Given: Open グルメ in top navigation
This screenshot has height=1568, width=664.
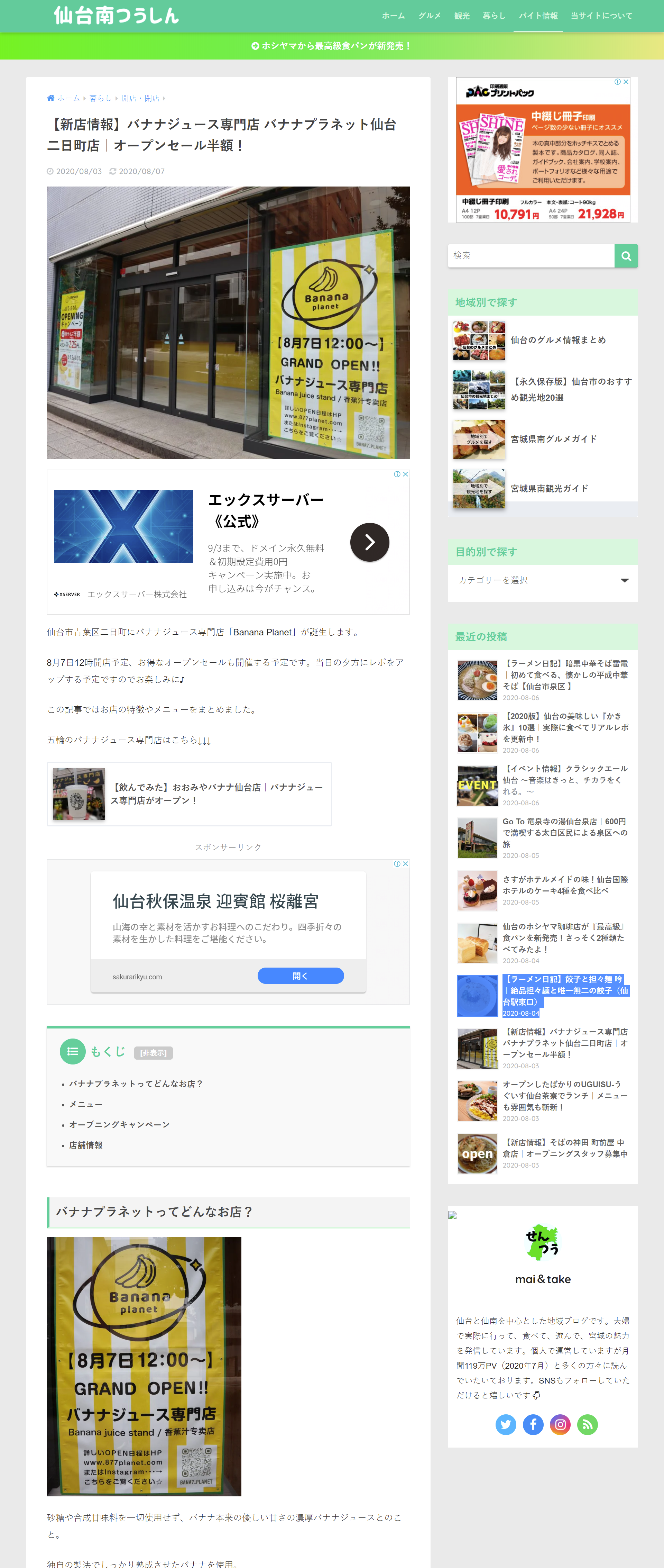Looking at the screenshot, I should pyautogui.click(x=429, y=16).
